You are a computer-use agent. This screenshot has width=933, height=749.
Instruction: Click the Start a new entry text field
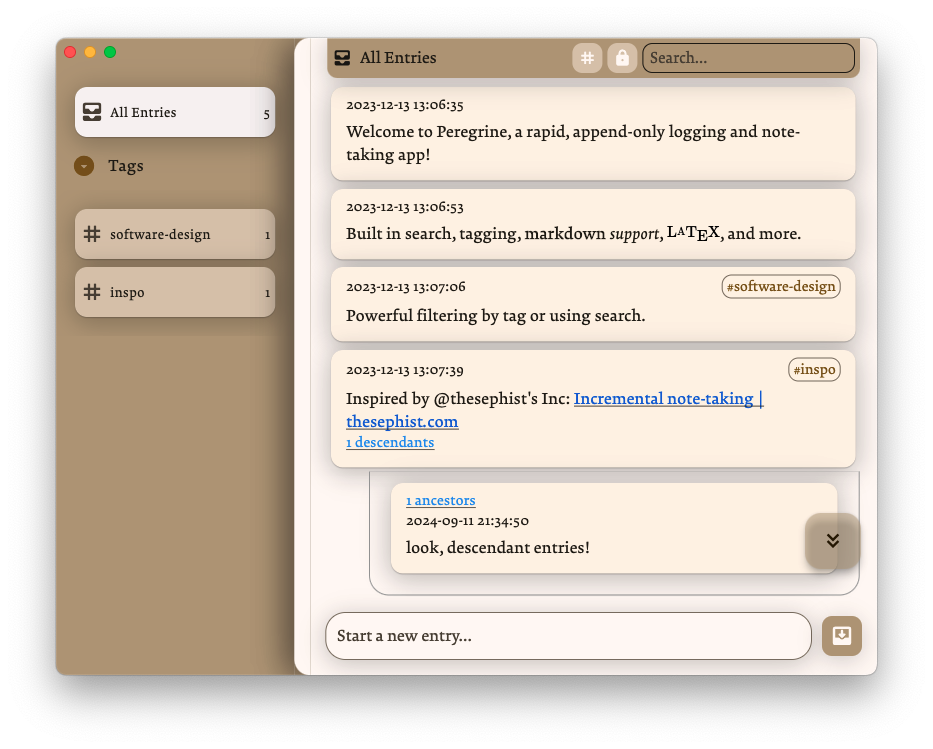click(568, 635)
